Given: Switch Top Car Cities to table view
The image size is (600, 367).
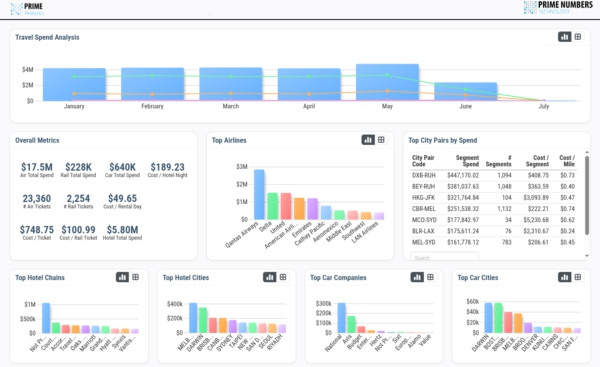Looking at the screenshot, I should coord(578,277).
